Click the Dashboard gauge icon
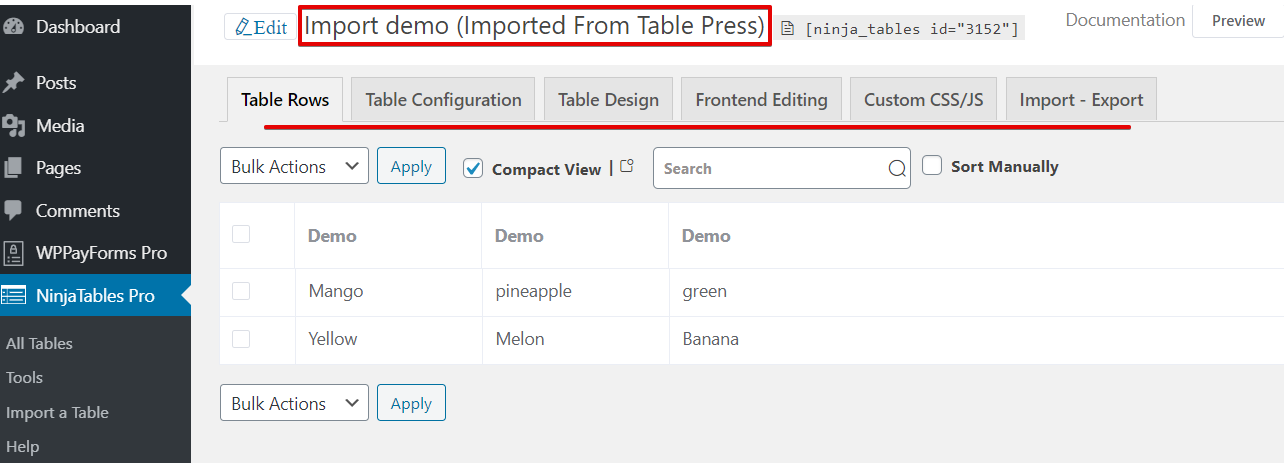 pos(14,27)
